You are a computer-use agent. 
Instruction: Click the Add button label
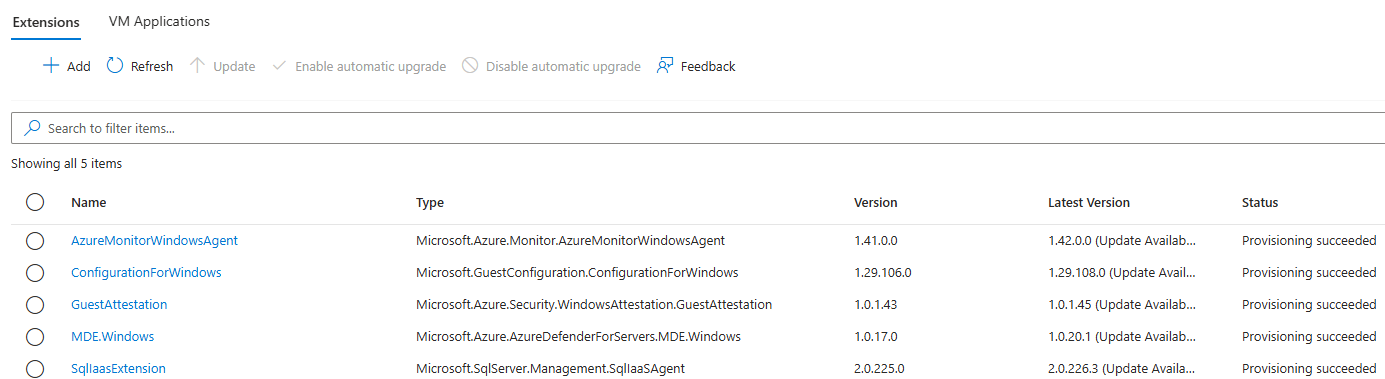pyautogui.click(x=79, y=66)
